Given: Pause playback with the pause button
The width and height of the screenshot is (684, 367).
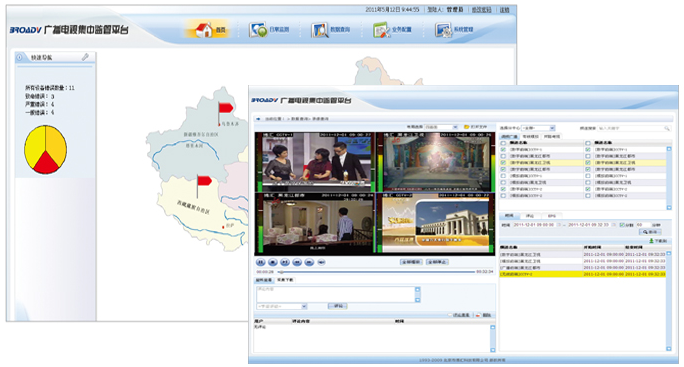Looking at the screenshot, I should tap(260, 262).
